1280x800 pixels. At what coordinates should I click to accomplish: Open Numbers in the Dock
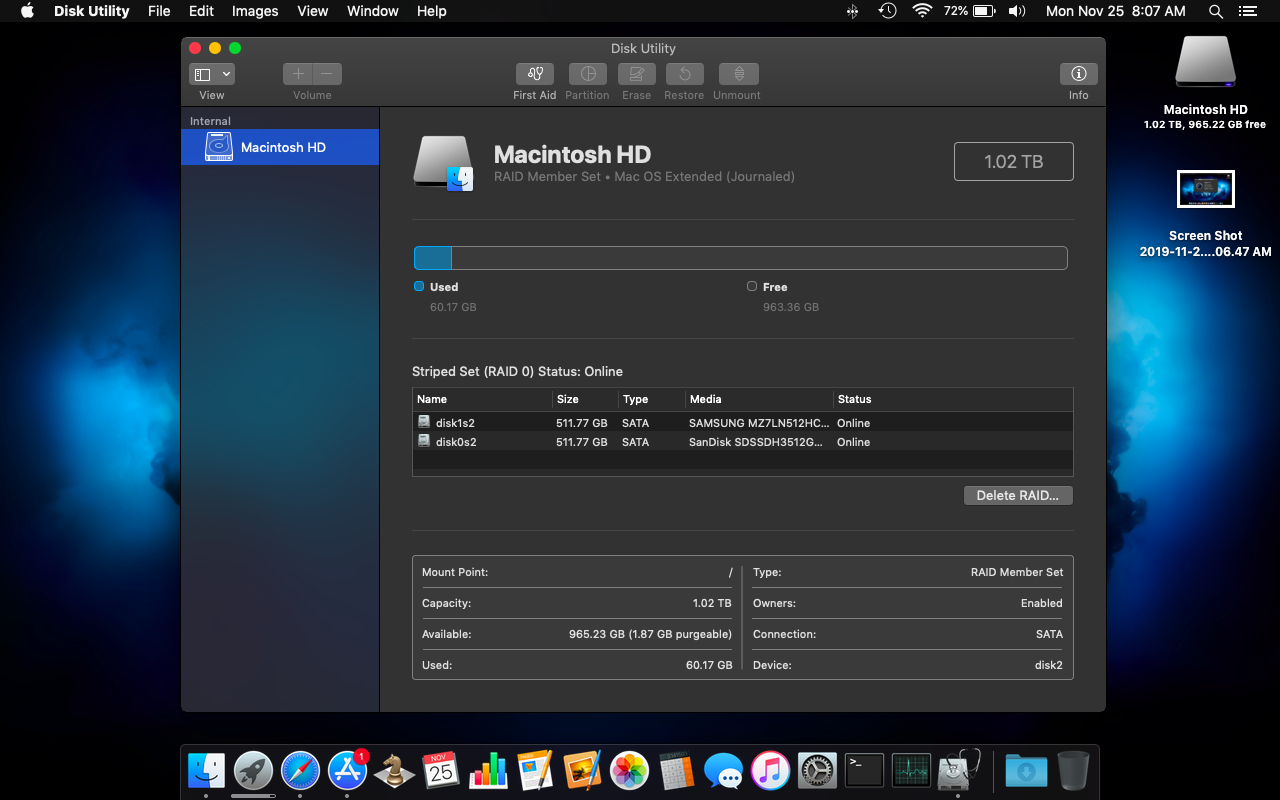(488, 770)
